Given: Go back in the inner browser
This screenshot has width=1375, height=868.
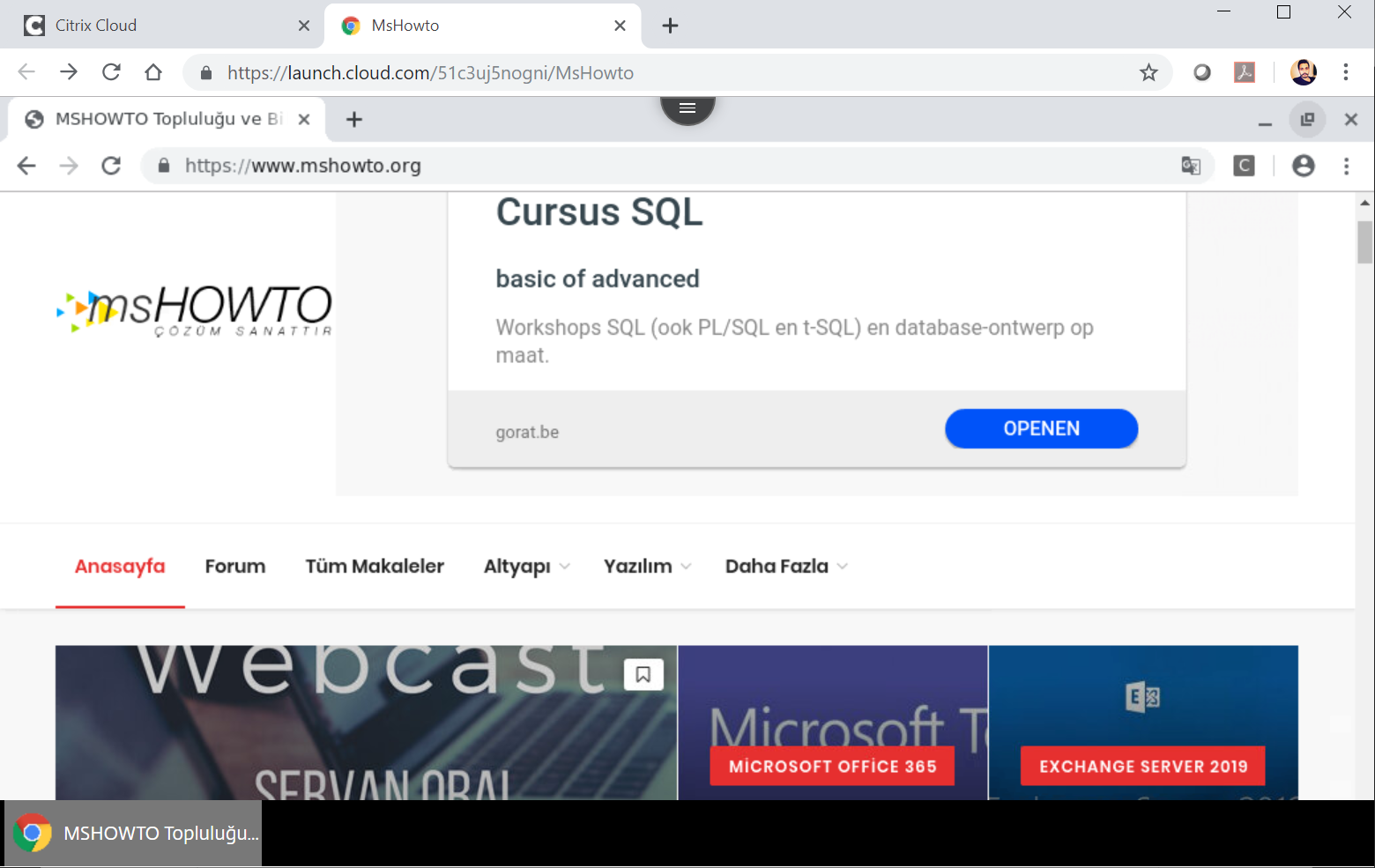Looking at the screenshot, I should (26, 166).
